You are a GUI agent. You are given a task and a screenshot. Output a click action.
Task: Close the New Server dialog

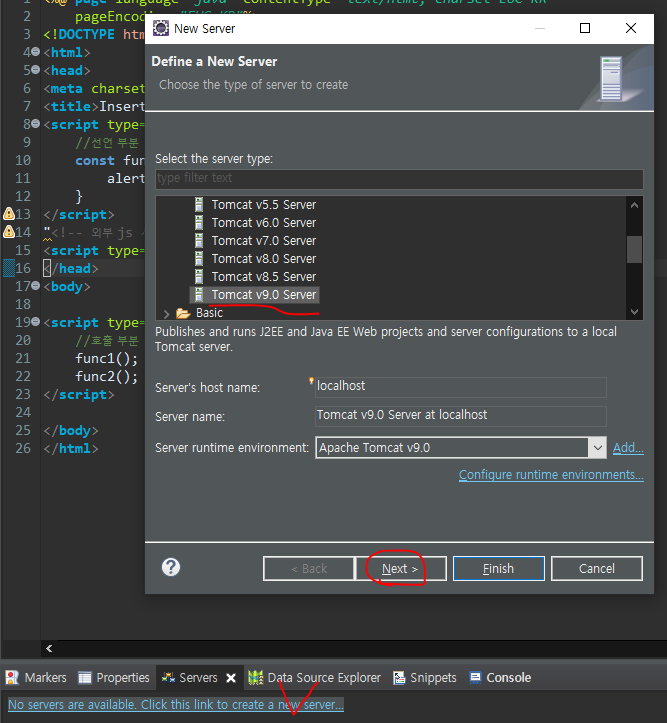pyautogui.click(x=631, y=28)
